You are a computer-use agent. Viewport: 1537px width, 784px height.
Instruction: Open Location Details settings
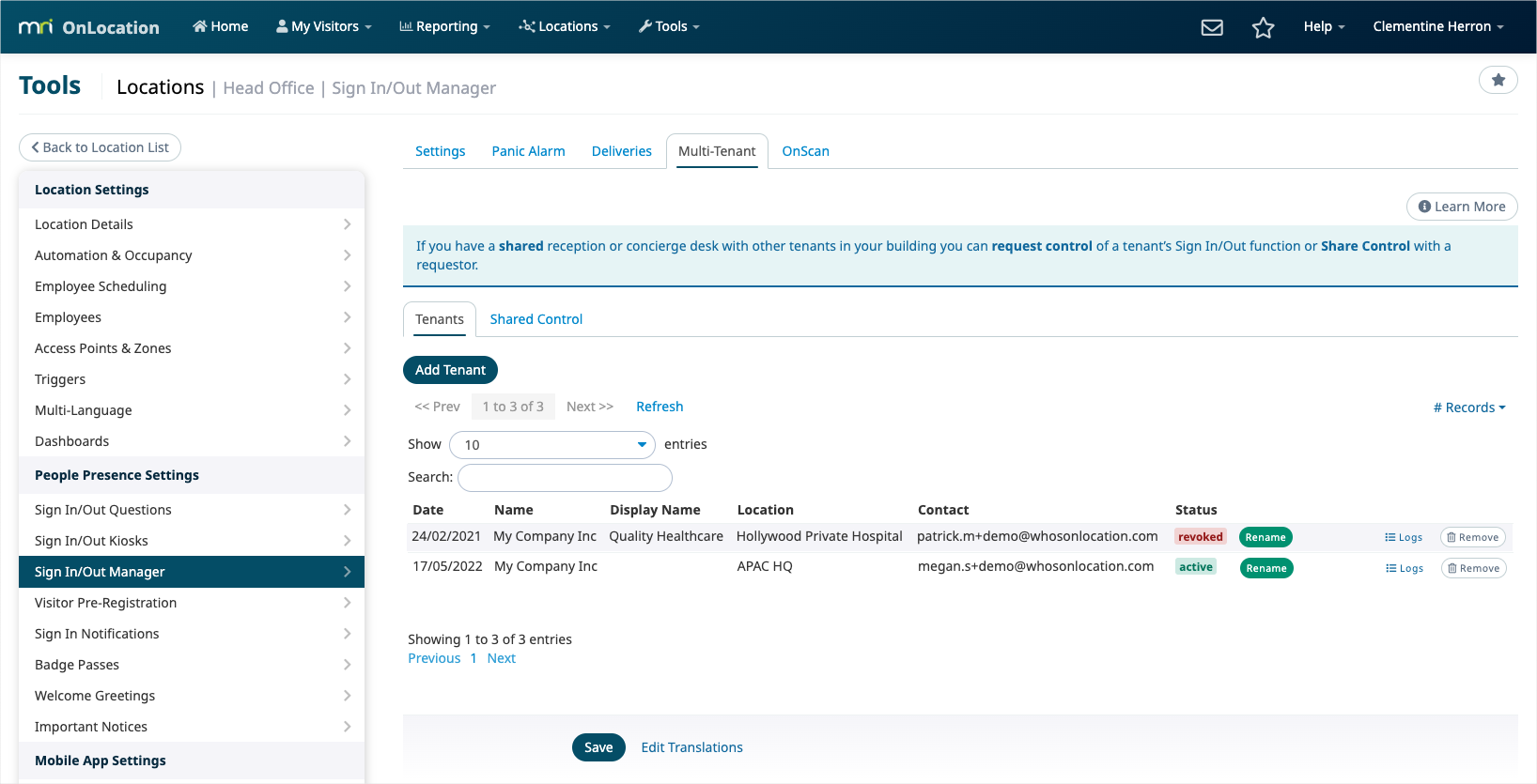[192, 224]
